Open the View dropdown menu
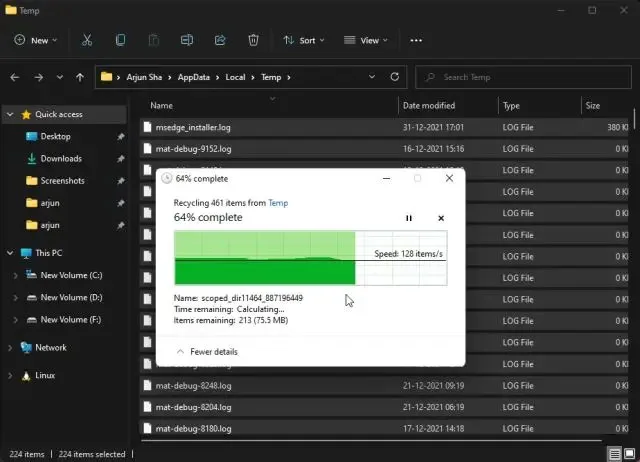 pyautogui.click(x=366, y=40)
